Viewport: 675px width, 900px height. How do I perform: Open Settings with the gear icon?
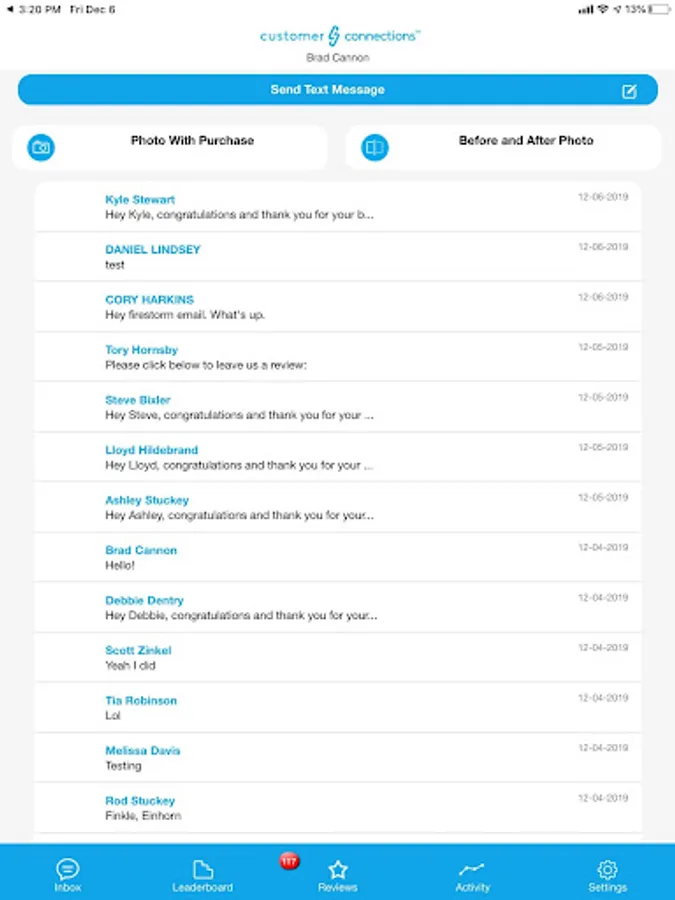click(607, 869)
